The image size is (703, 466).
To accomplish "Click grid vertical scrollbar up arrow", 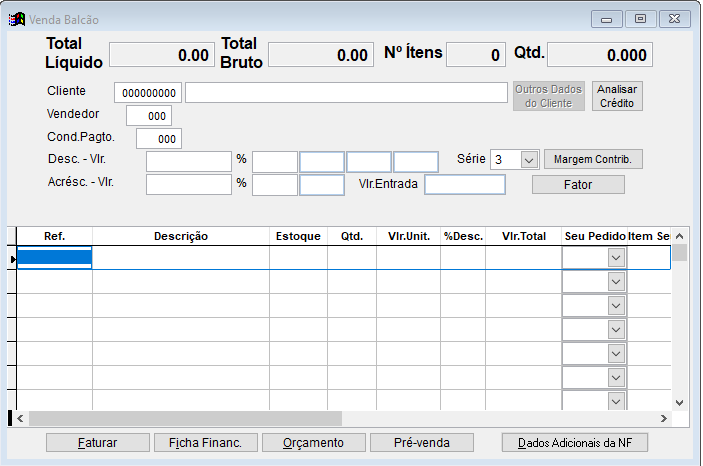I will (x=679, y=236).
